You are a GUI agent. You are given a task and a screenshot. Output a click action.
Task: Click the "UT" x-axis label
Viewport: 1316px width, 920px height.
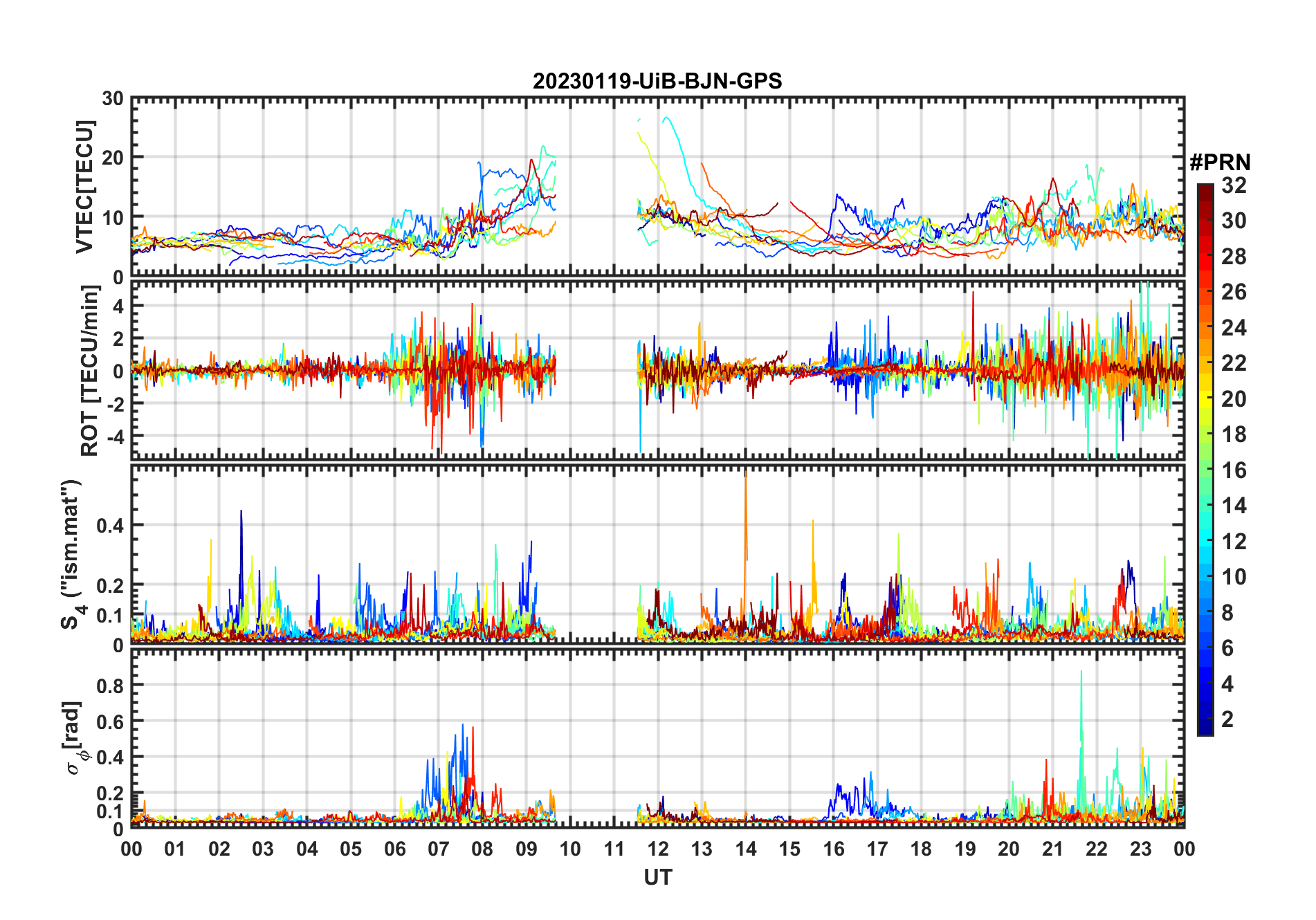tap(658, 878)
